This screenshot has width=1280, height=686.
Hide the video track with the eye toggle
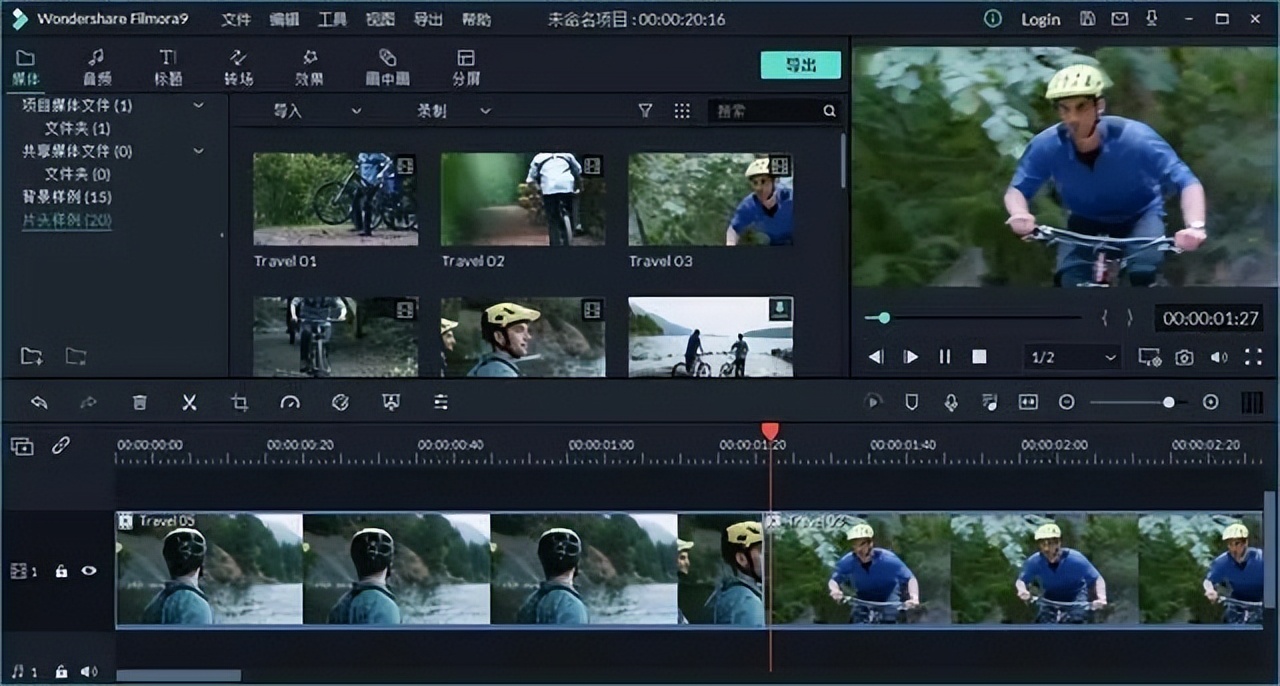[90, 570]
